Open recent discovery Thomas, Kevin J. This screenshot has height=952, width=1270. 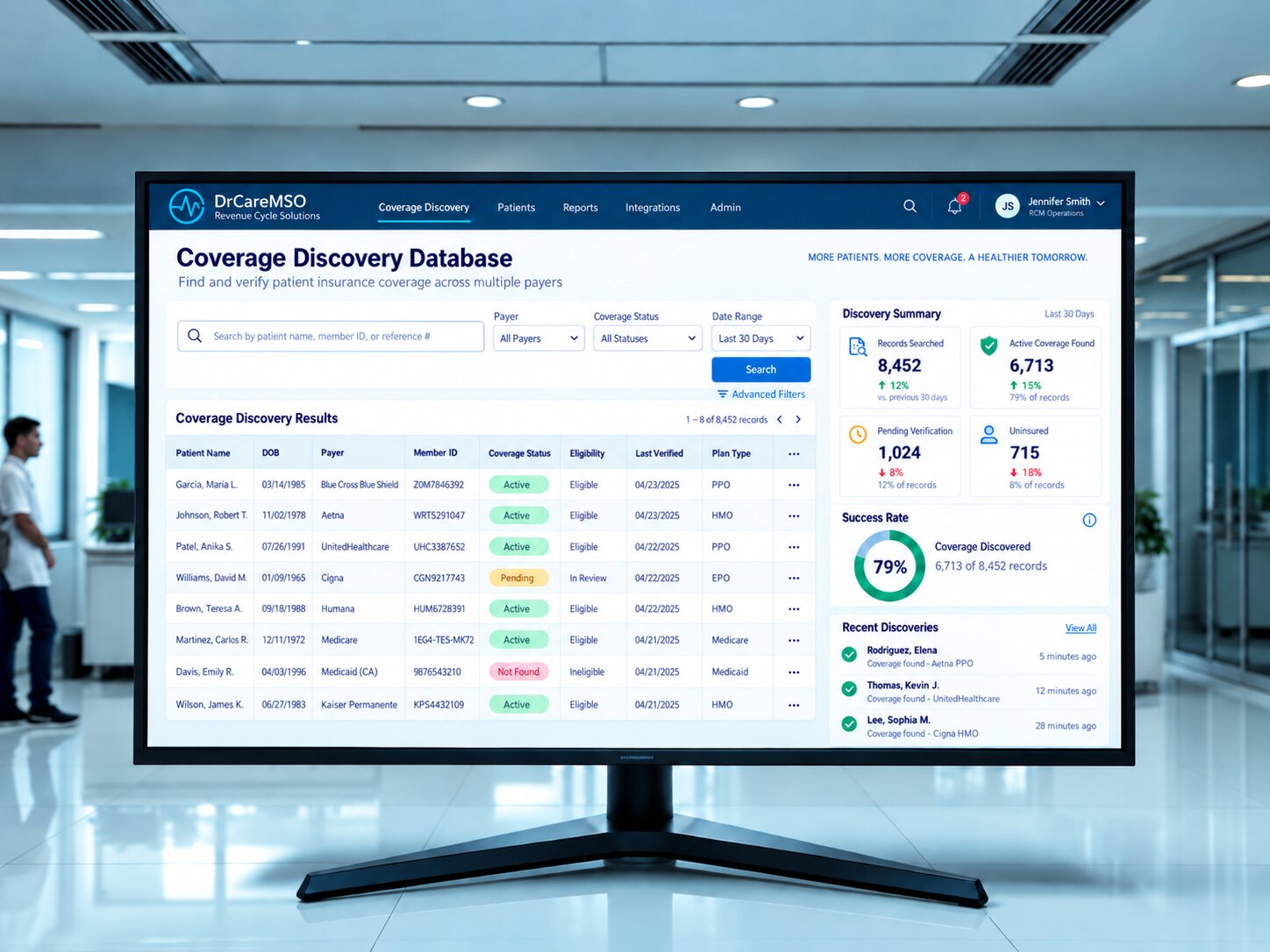coord(968,692)
